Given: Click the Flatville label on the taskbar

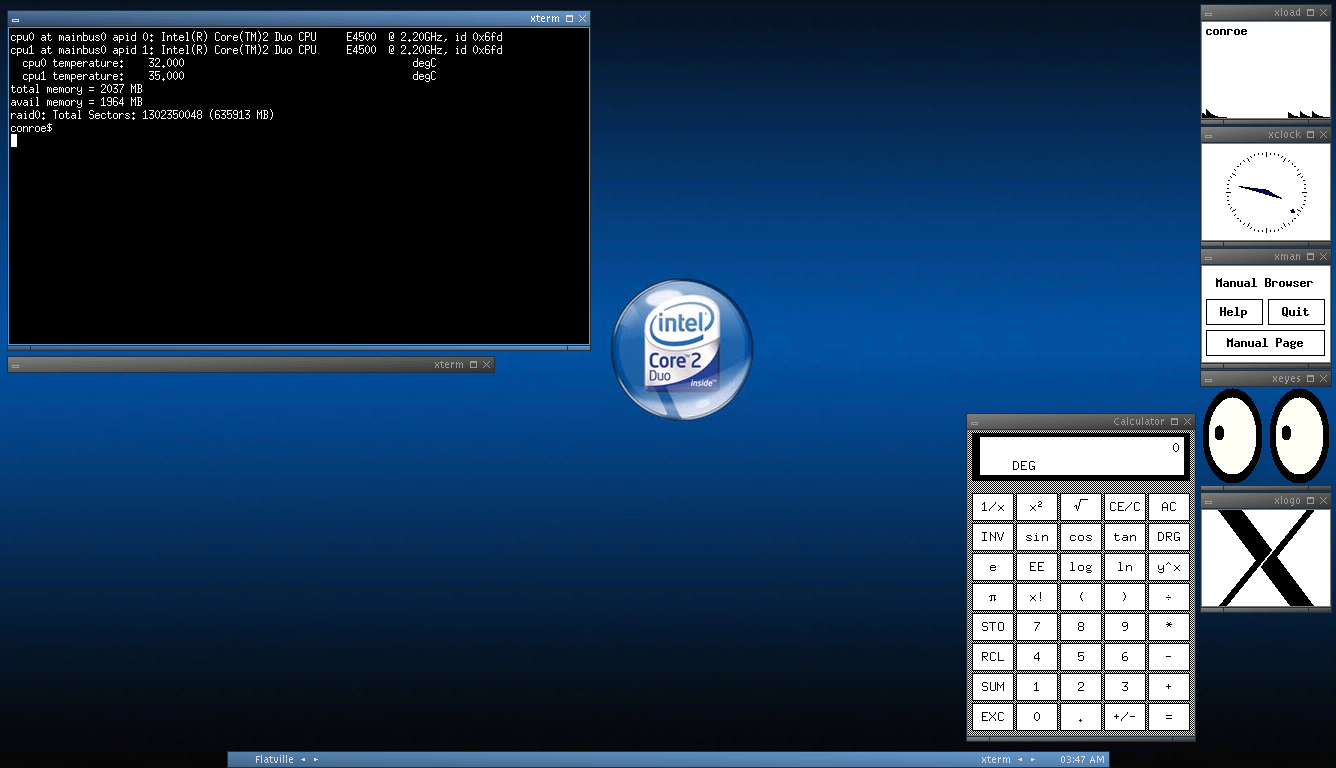Looking at the screenshot, I should pos(274,760).
